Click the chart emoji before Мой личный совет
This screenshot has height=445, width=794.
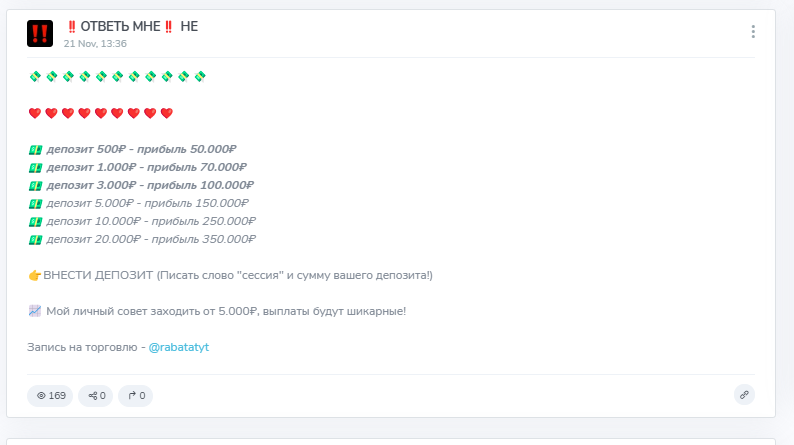point(35,311)
